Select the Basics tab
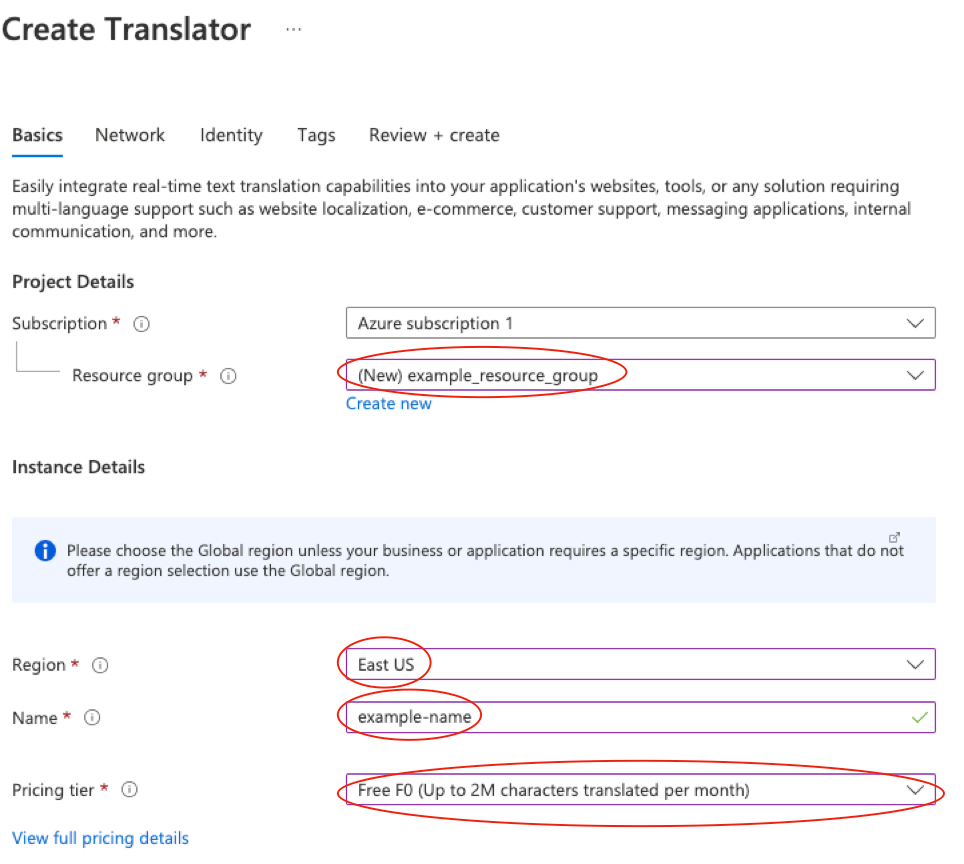This screenshot has width=964, height=864. point(37,135)
